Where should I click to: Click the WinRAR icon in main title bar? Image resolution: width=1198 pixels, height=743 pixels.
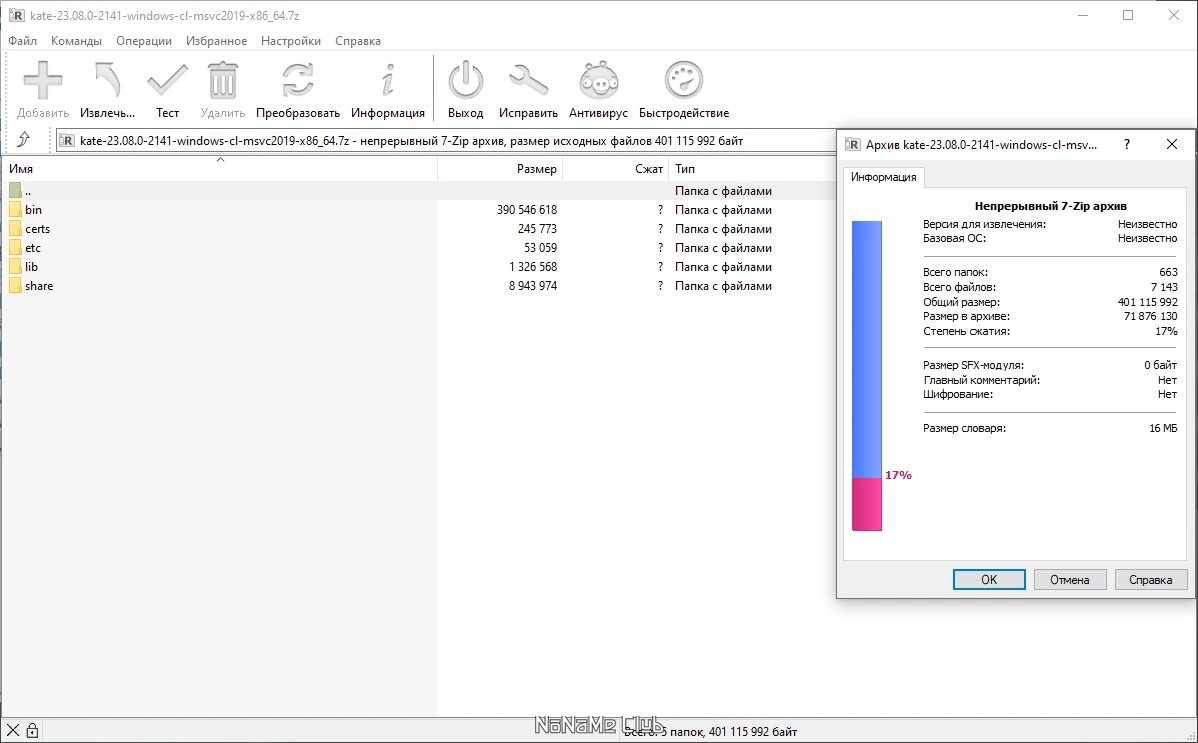[x=16, y=15]
